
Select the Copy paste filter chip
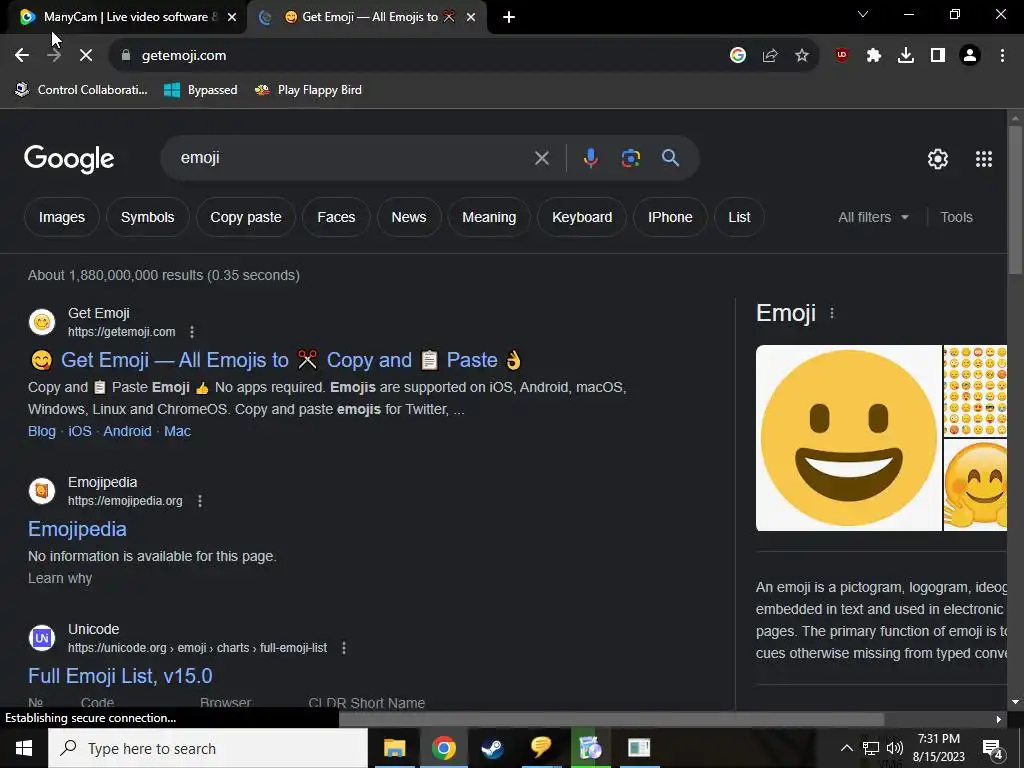(246, 217)
